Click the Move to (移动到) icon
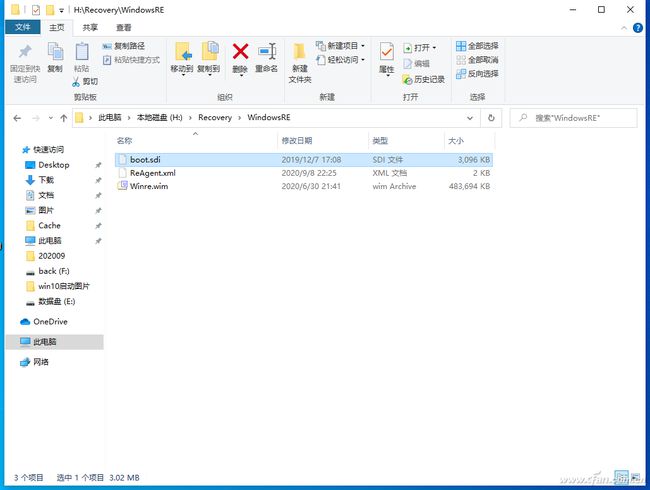The image size is (650, 490). [181, 56]
